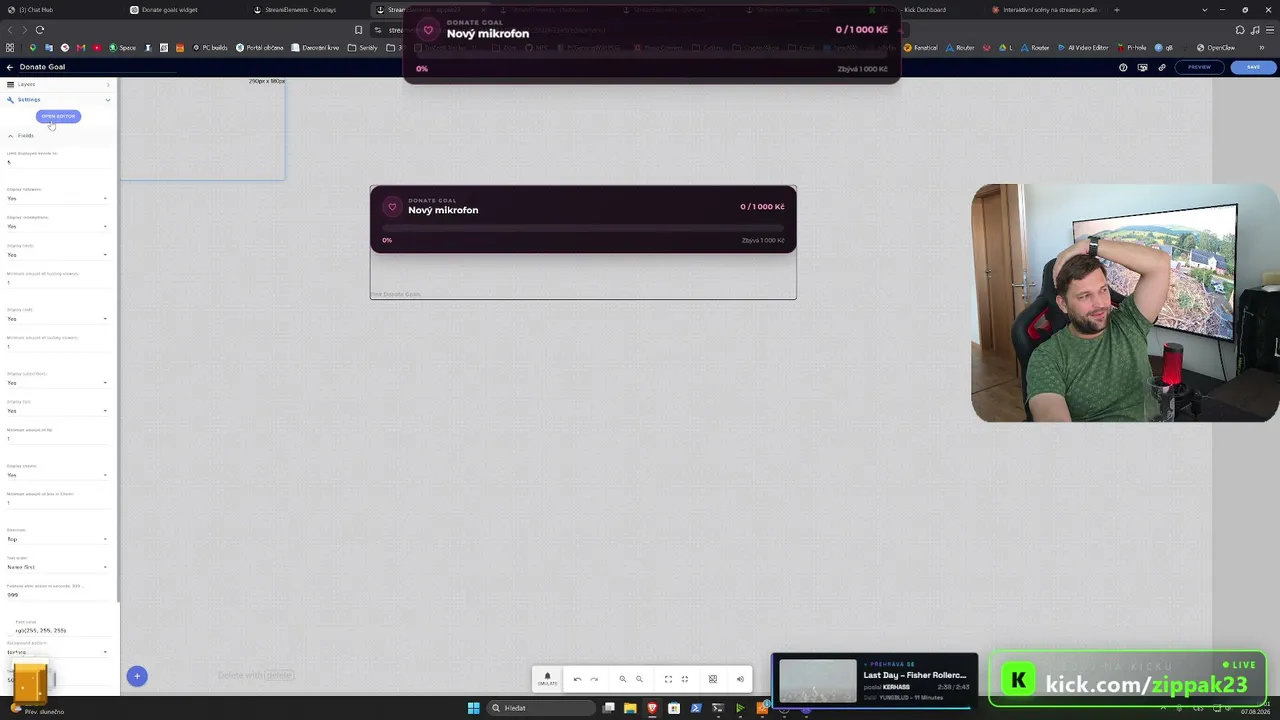Redo the change in editor toolbar
The image size is (1280, 720).
pos(594,679)
